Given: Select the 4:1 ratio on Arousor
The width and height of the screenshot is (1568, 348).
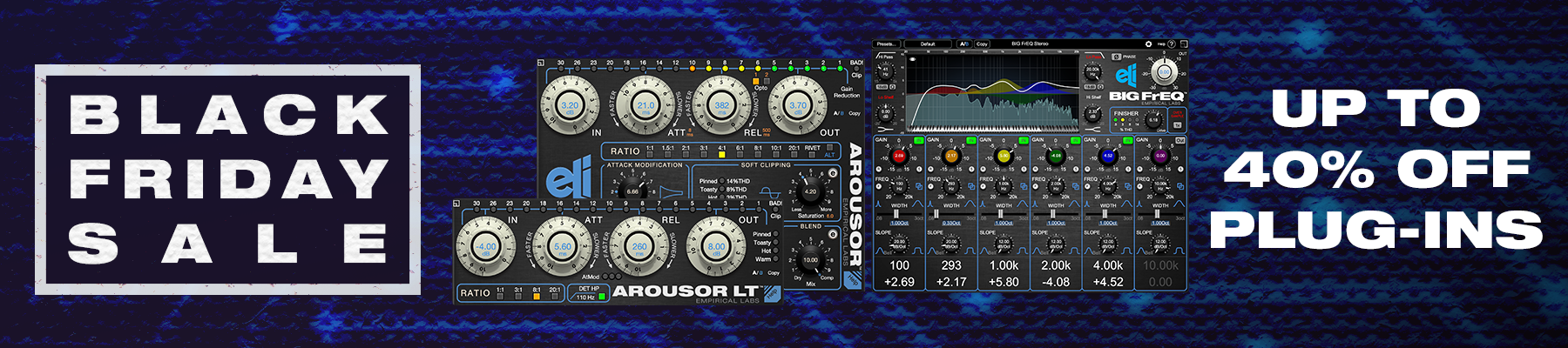Looking at the screenshot, I should click(722, 155).
